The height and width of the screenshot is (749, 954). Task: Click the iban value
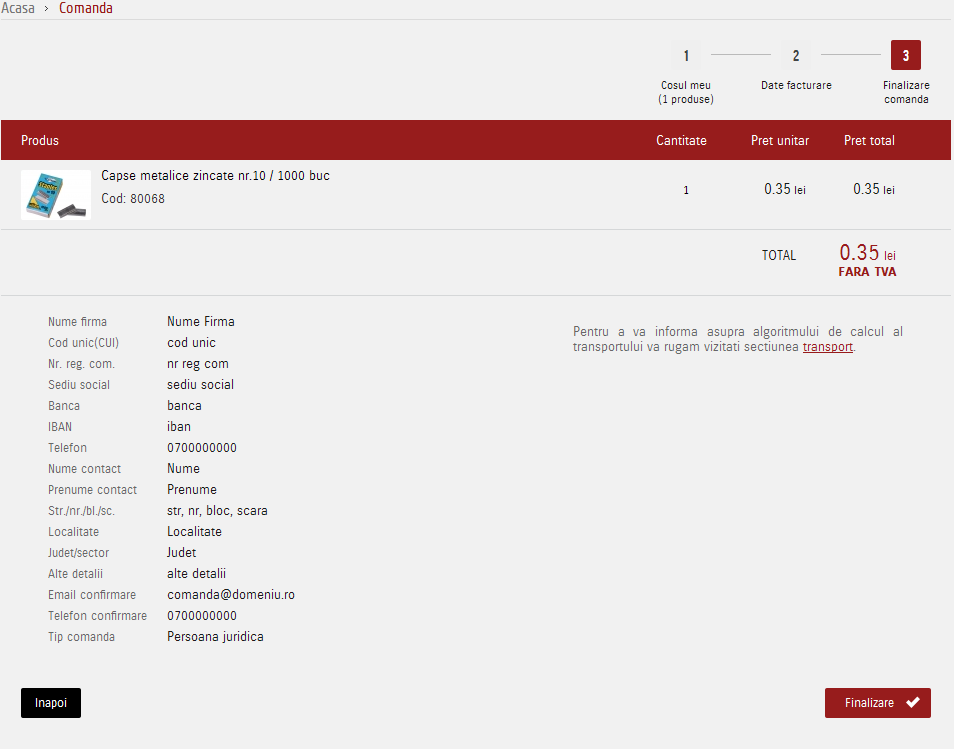[x=178, y=427]
